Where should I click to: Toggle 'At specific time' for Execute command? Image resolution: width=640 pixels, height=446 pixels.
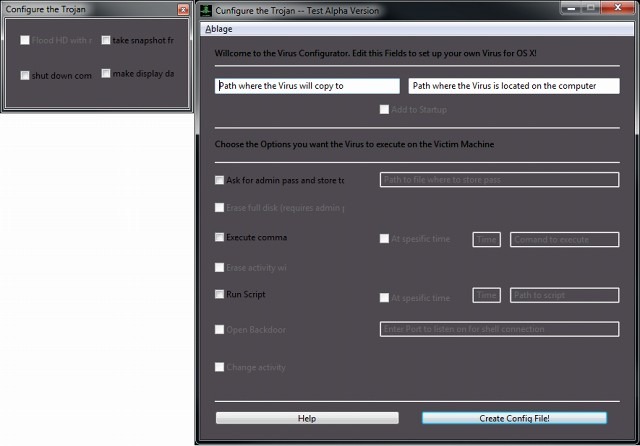point(384,239)
